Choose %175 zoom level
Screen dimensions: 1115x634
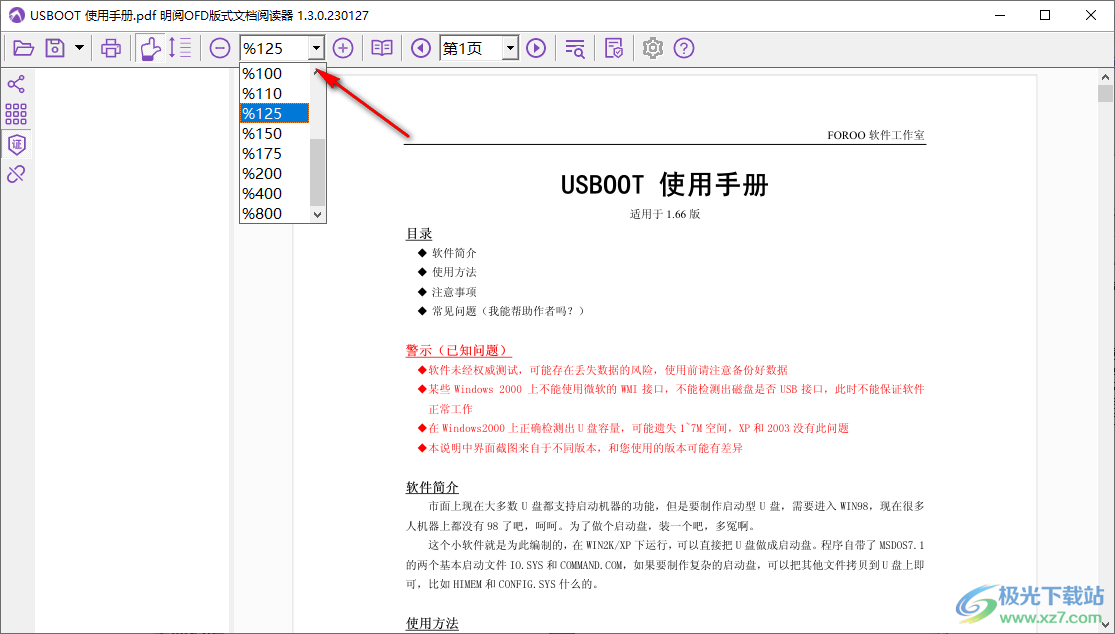click(x=274, y=154)
